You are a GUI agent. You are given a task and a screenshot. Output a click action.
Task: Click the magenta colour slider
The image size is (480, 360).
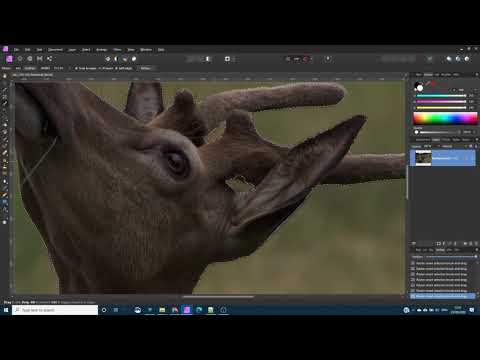click(x=441, y=102)
